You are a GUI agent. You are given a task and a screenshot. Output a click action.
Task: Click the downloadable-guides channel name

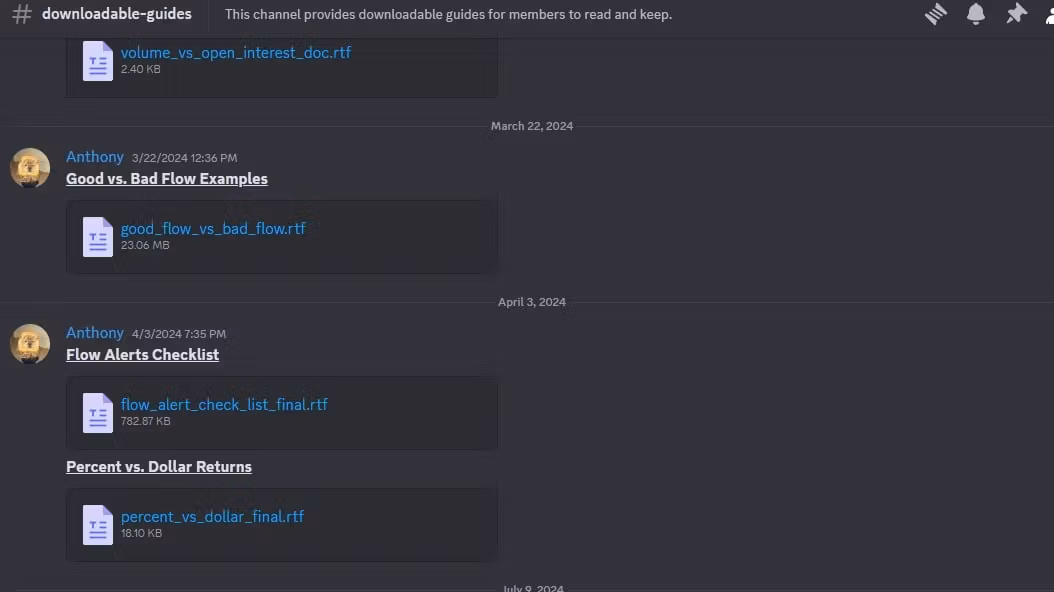(116, 13)
